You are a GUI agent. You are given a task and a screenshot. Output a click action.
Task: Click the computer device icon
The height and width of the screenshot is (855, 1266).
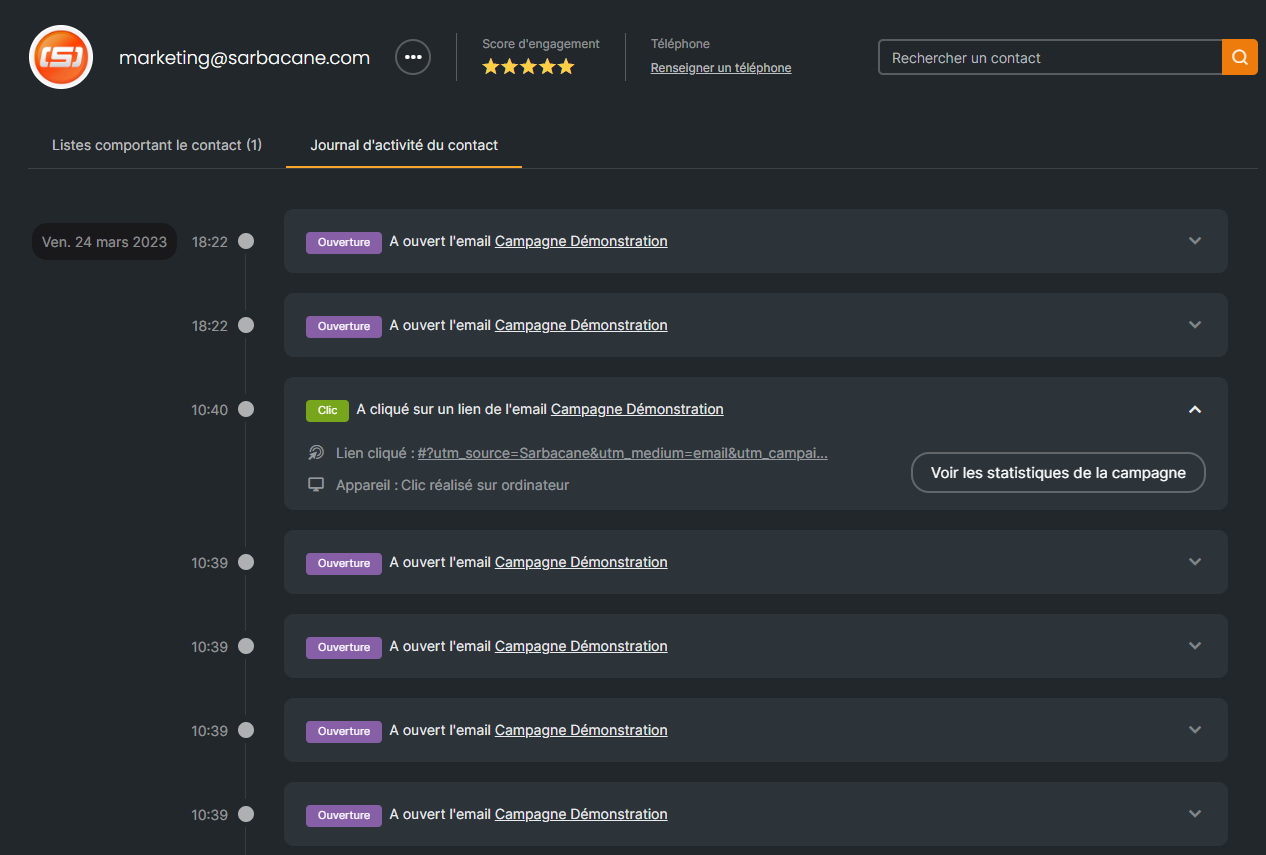(x=316, y=485)
